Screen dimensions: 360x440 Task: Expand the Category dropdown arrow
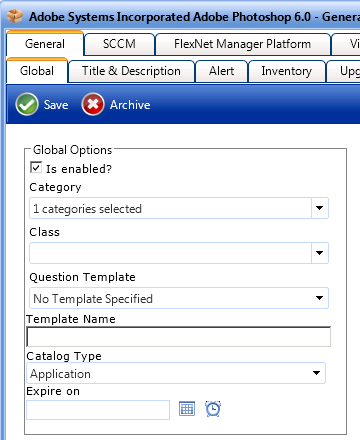[319, 208]
